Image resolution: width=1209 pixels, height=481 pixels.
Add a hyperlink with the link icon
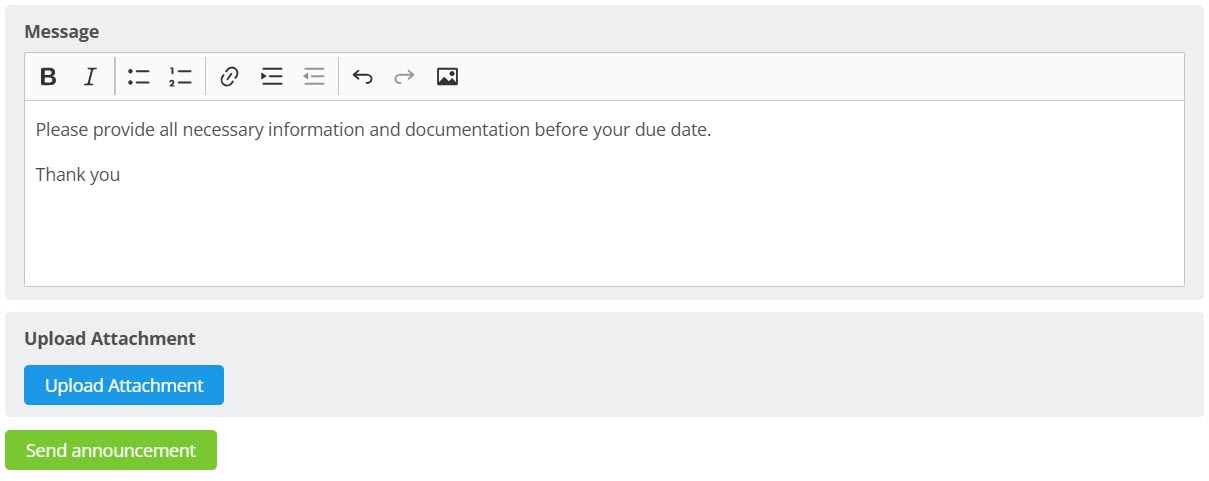click(x=229, y=77)
